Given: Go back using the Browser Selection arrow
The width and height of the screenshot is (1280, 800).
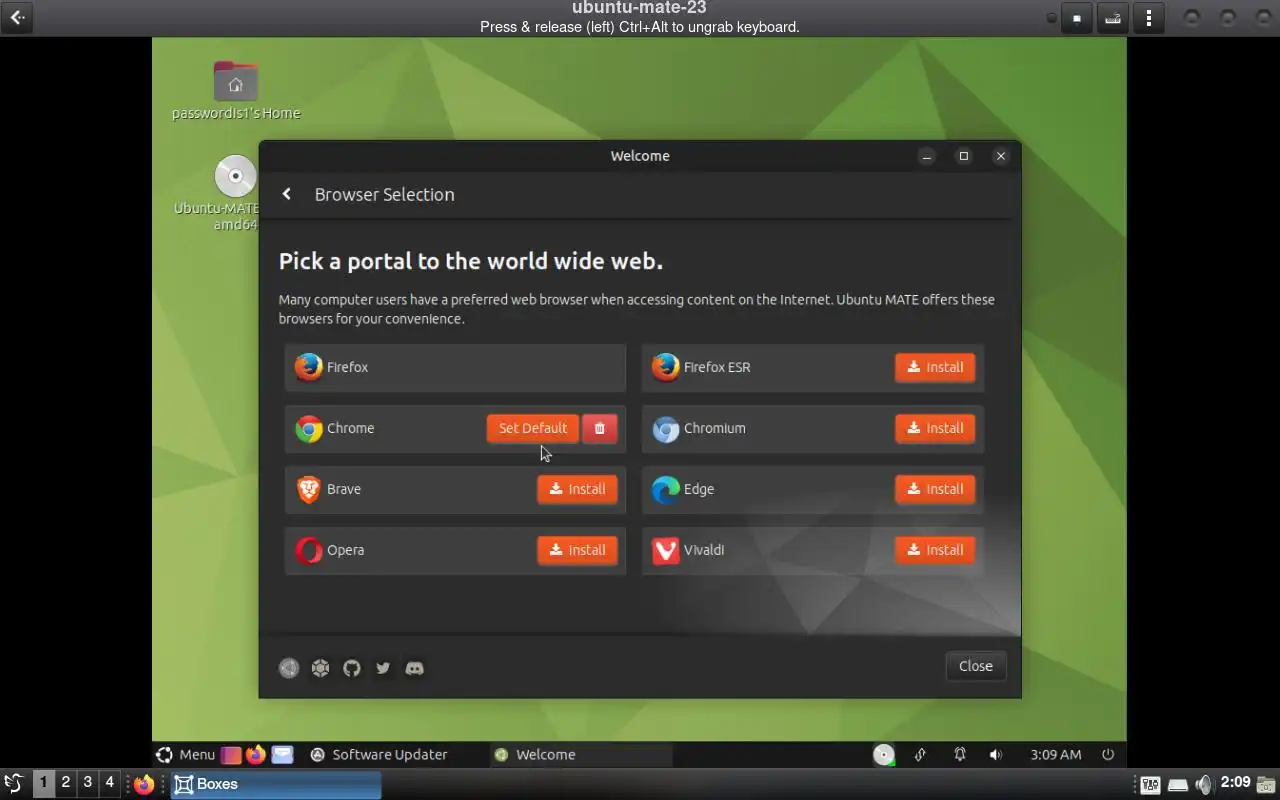Looking at the screenshot, I should coord(287,194).
